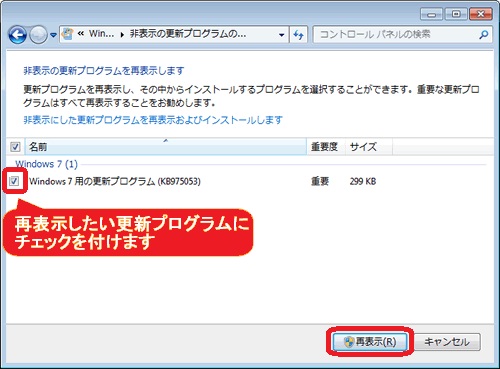Click the 重要 importance cell
Image resolution: width=500 pixels, height=369 pixels.
click(320, 181)
